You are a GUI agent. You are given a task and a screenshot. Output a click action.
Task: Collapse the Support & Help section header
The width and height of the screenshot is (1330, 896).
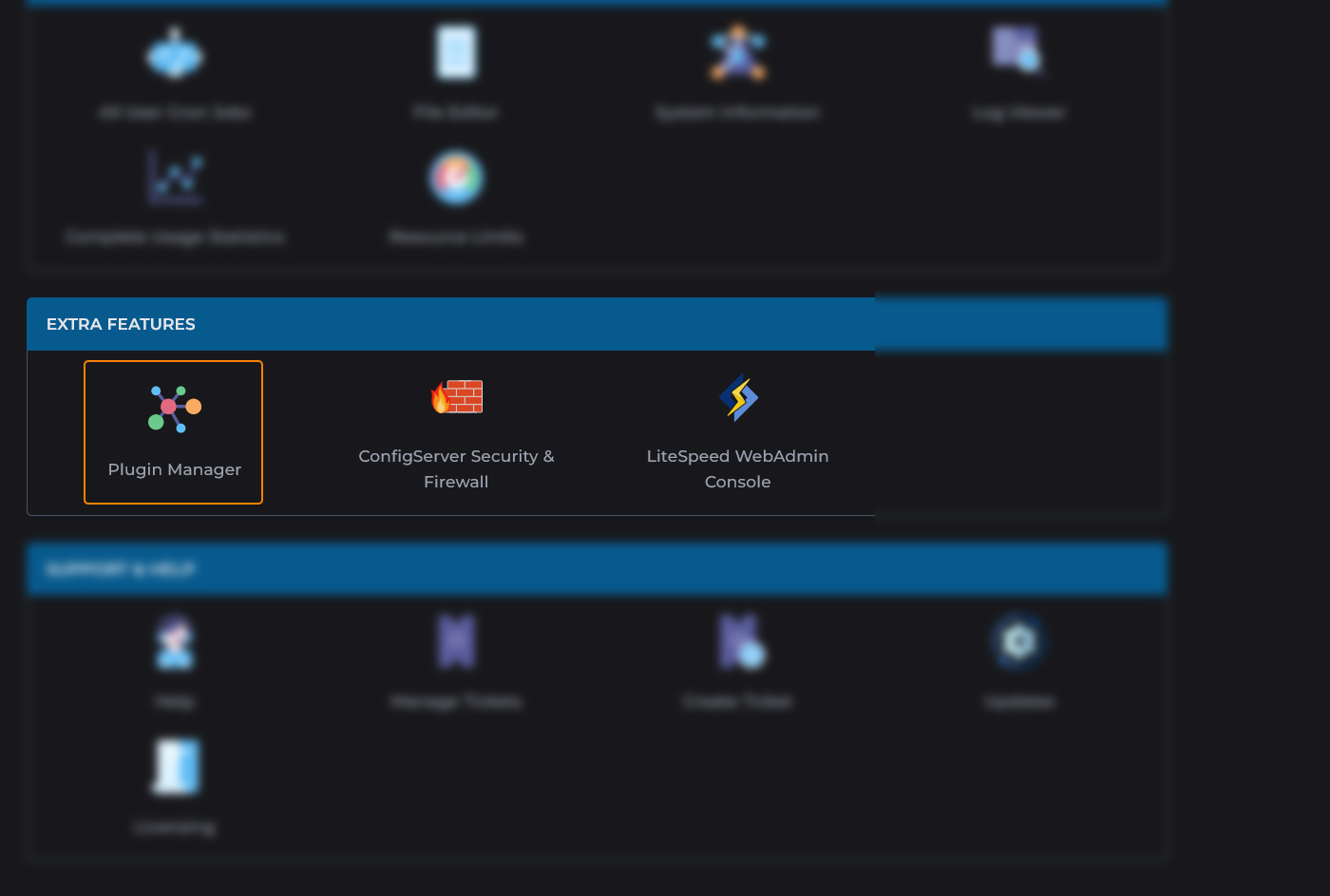[x=121, y=569]
